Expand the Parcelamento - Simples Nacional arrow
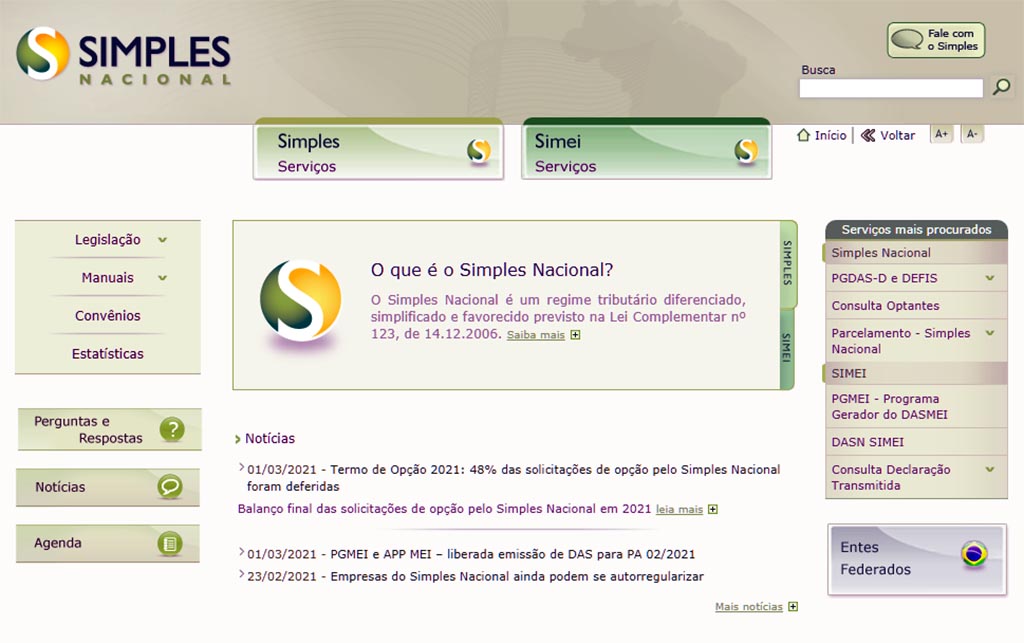The width and height of the screenshot is (1024, 643). point(990,333)
